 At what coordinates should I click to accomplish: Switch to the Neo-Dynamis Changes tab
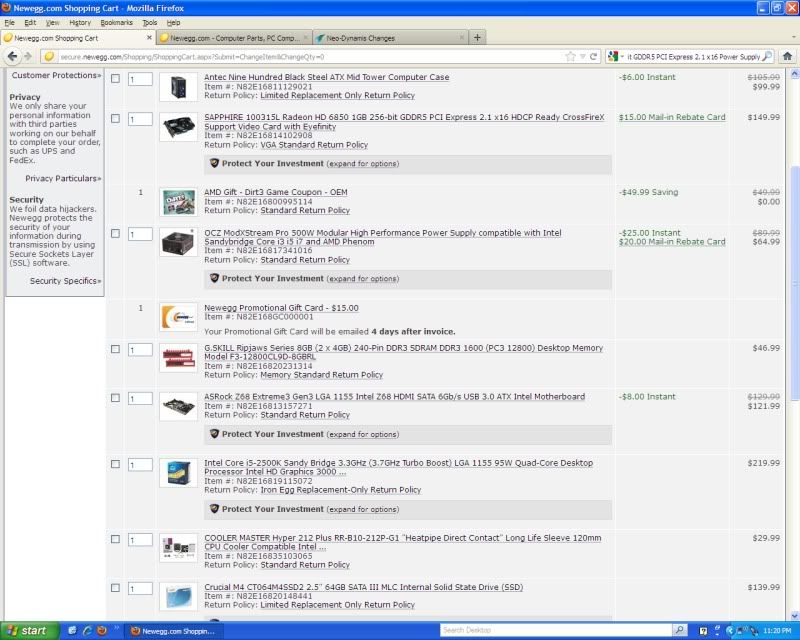[x=390, y=38]
